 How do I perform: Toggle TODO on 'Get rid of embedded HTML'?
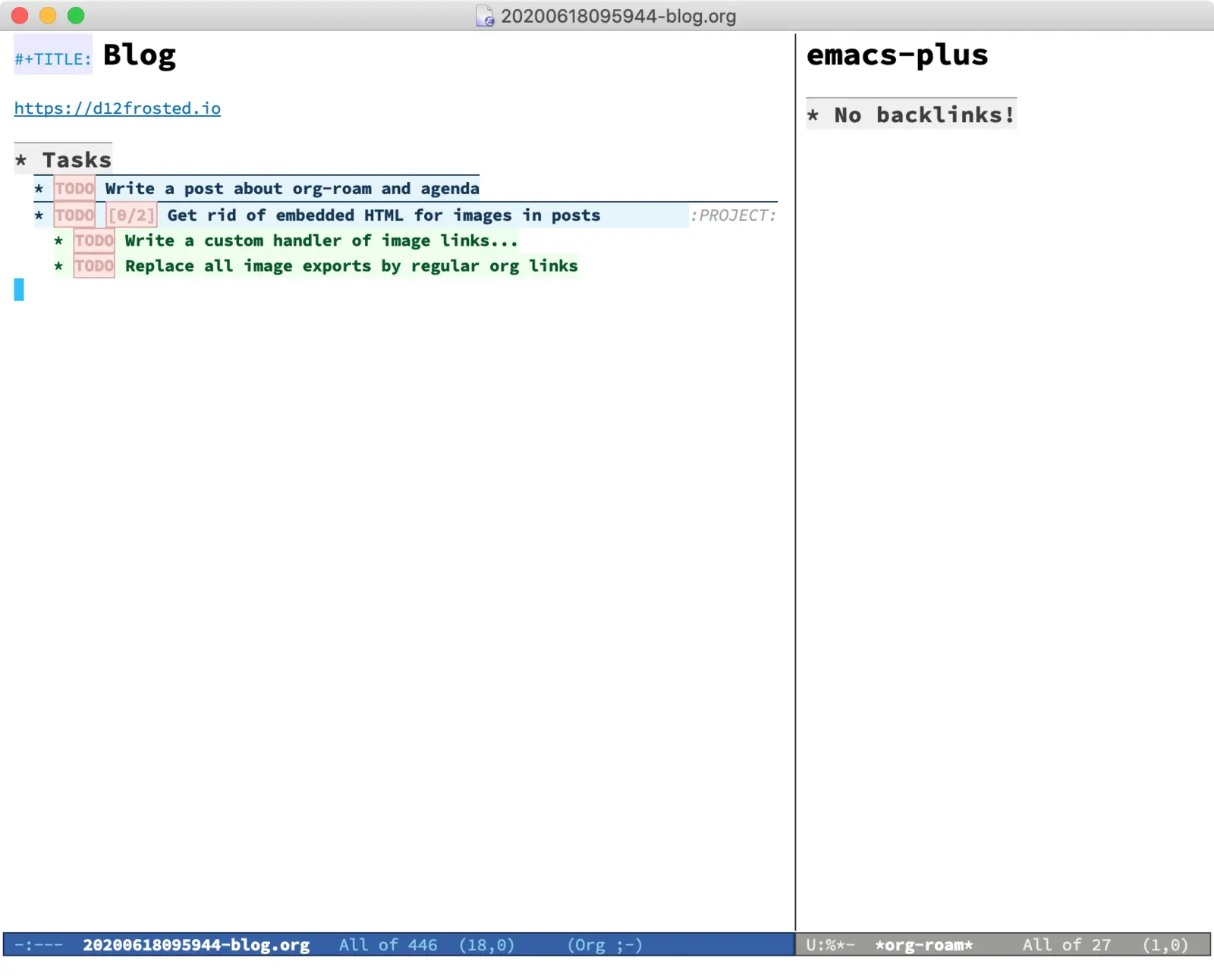(74, 215)
